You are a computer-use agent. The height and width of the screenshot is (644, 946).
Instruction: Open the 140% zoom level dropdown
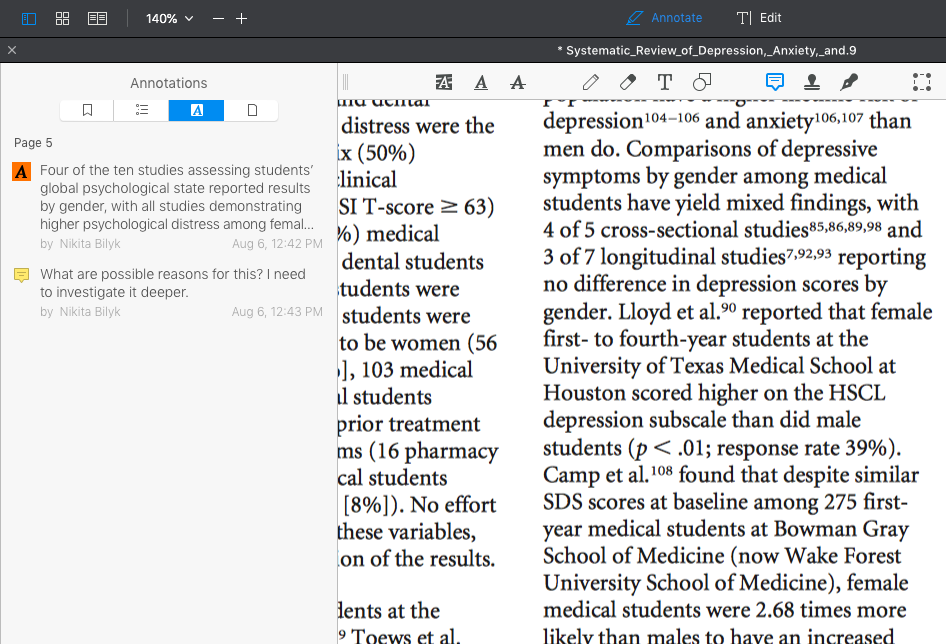pos(170,19)
